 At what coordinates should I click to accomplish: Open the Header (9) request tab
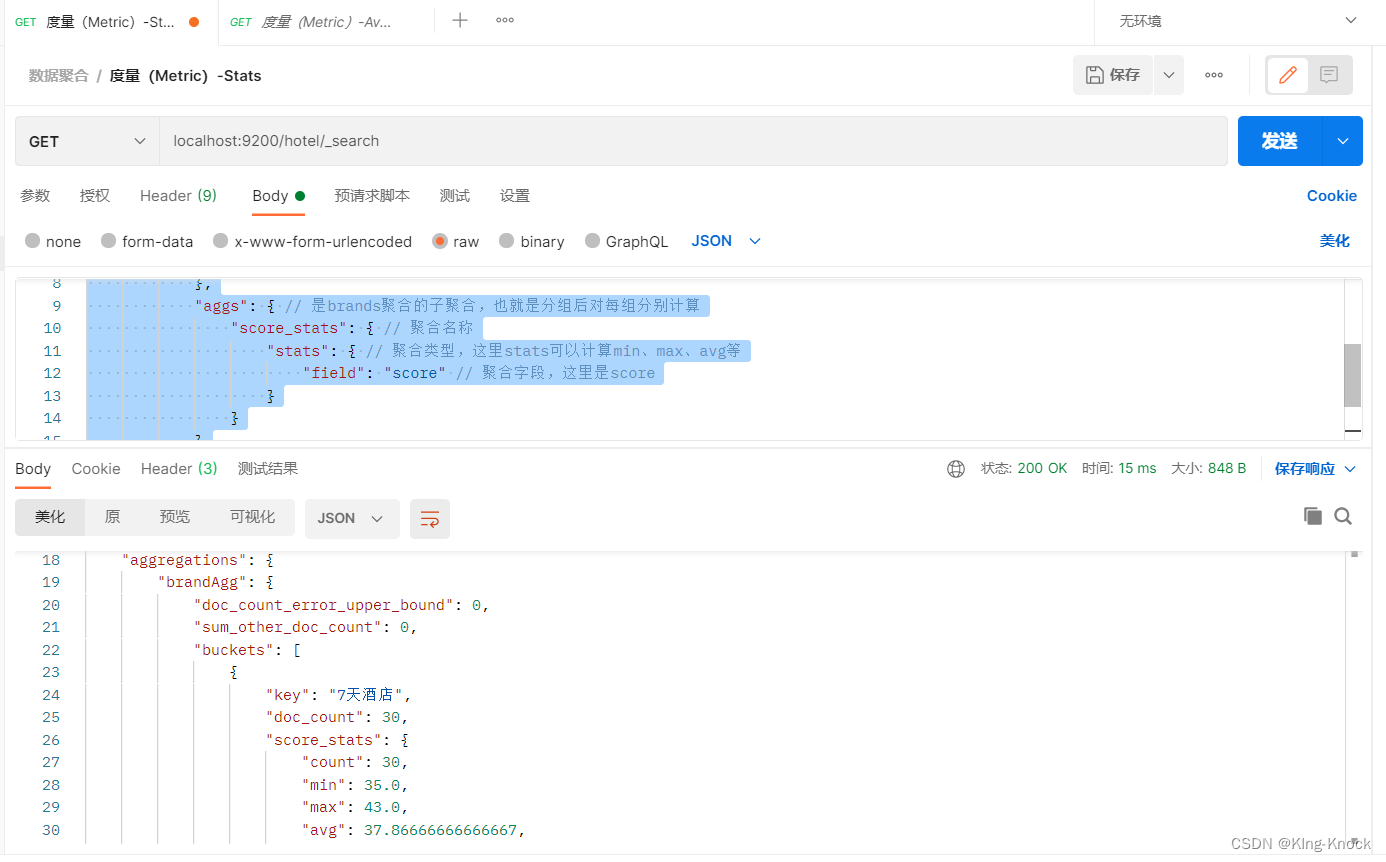[178, 196]
